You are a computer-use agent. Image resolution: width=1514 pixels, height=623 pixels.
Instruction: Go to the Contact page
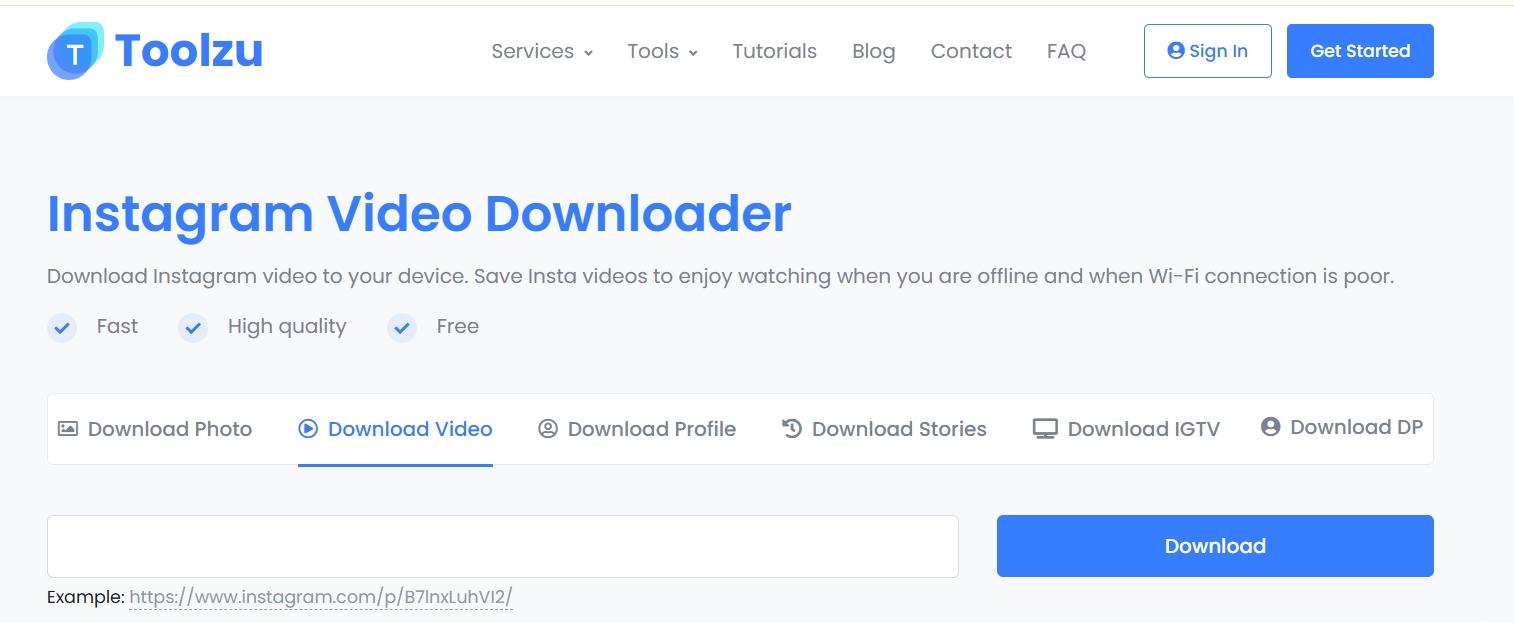pyautogui.click(x=971, y=51)
